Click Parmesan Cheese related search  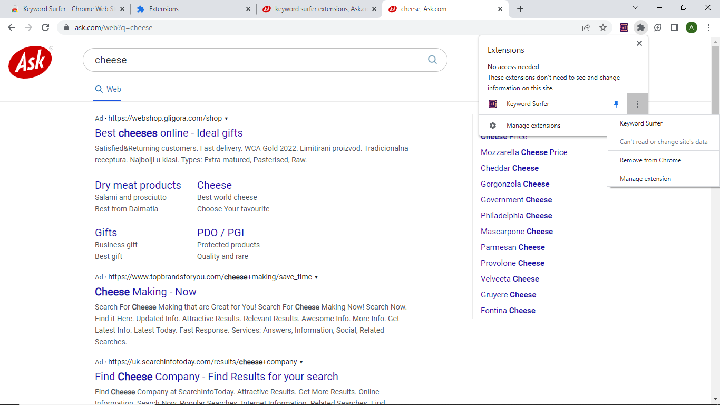[512, 248]
